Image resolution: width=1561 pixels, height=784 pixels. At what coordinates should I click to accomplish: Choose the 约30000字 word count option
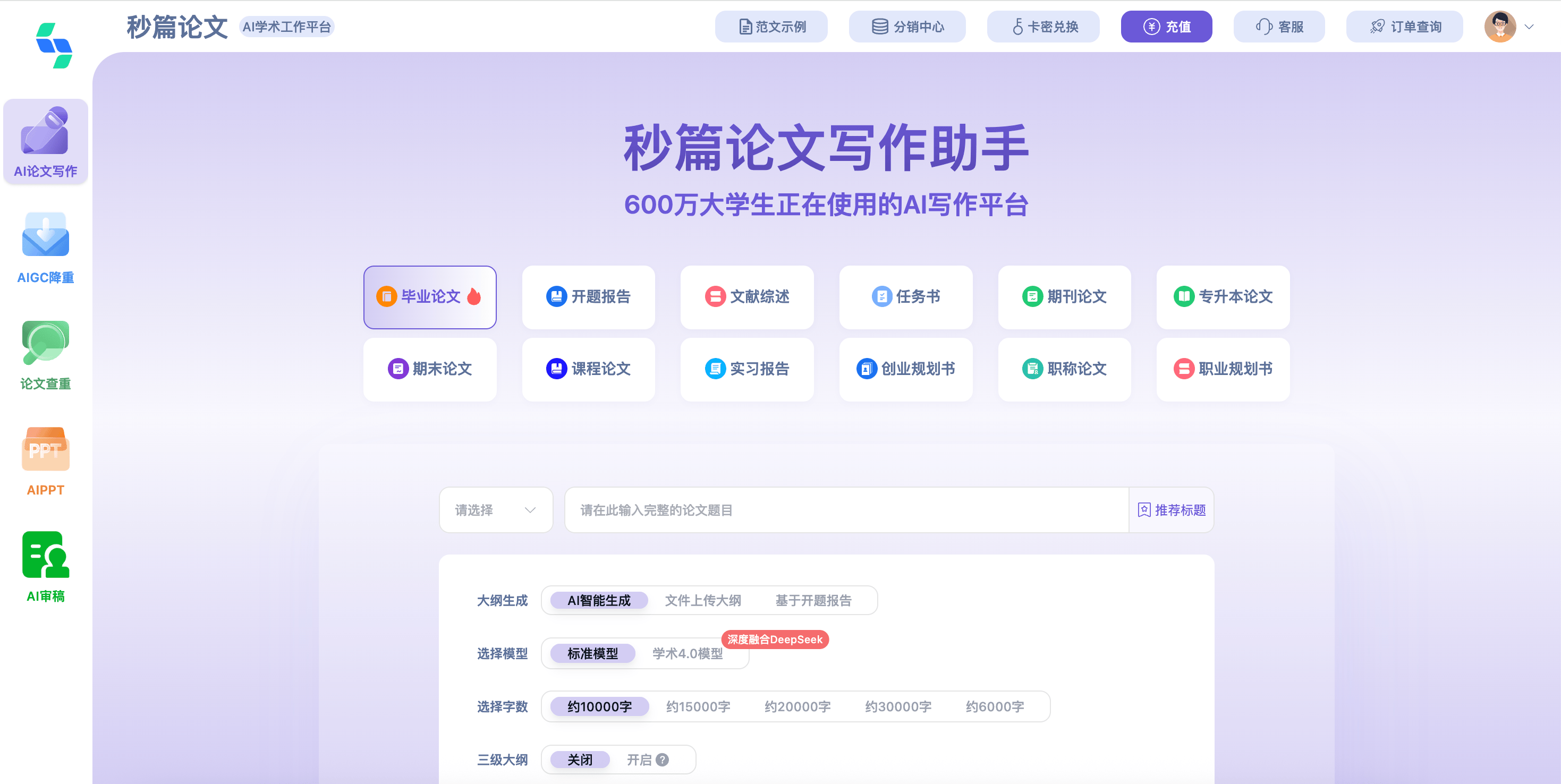coord(898,706)
